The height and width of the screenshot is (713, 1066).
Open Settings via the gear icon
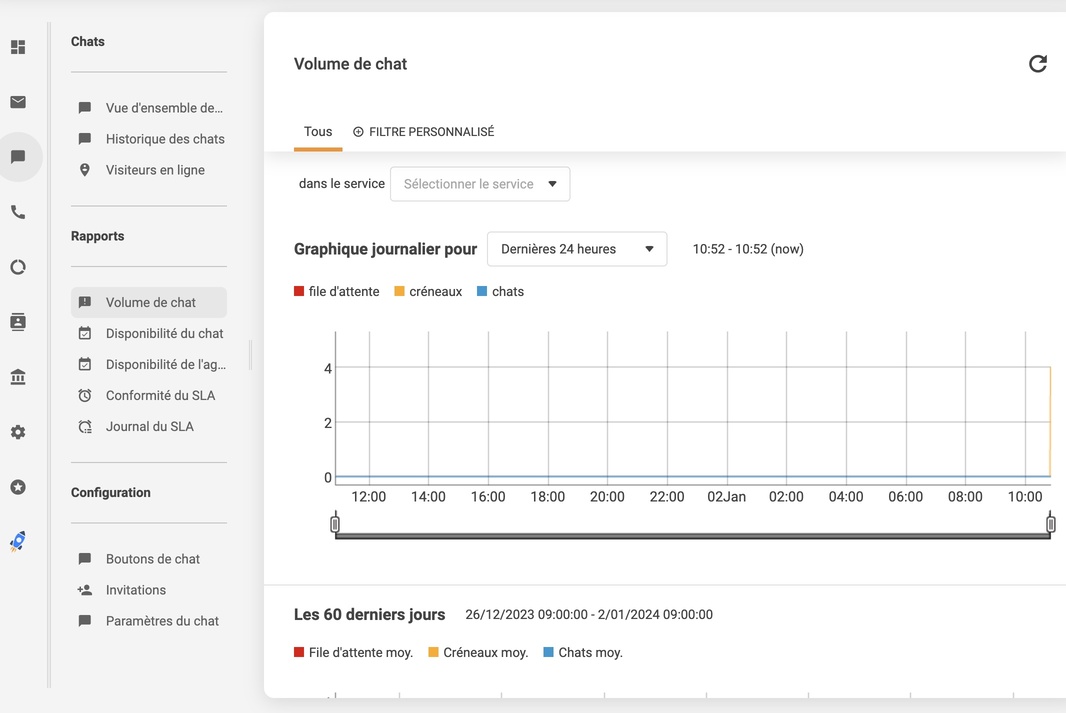coord(16,431)
